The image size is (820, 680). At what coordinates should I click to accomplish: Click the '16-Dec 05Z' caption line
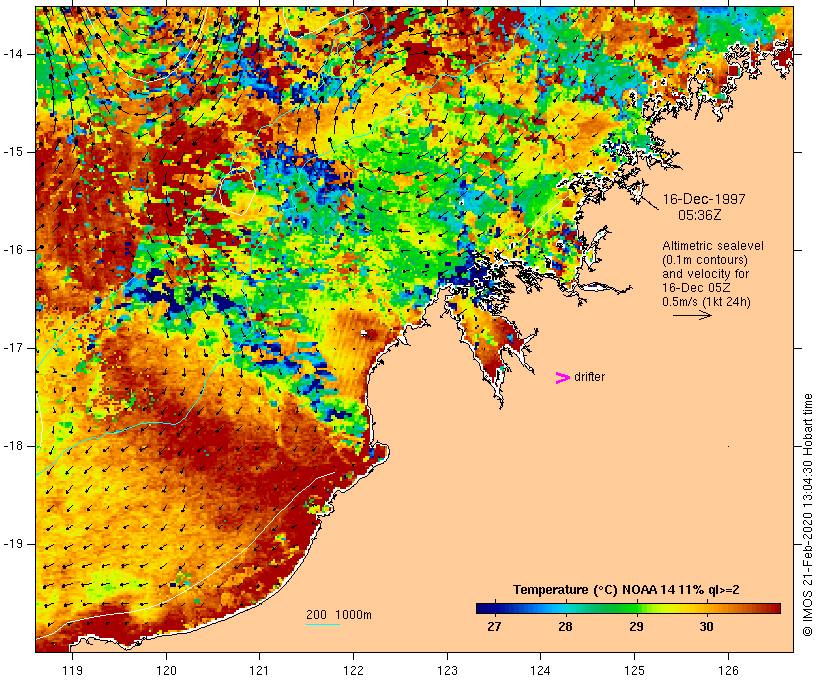696,288
